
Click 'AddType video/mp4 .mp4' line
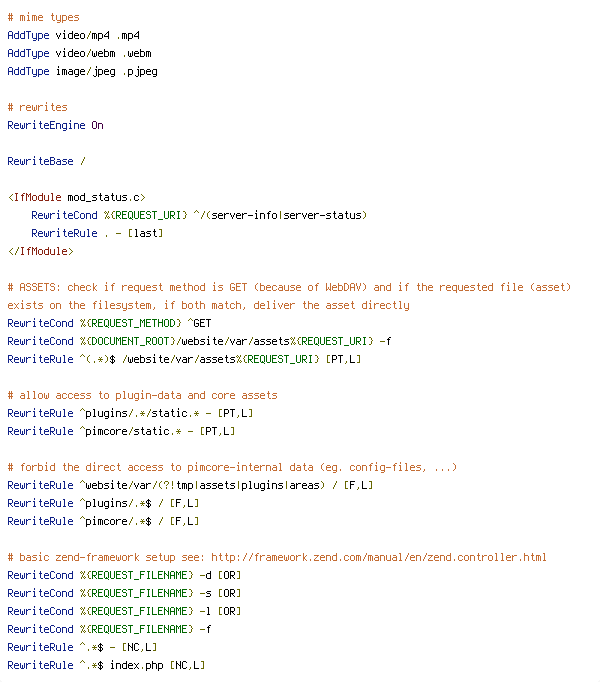click(74, 35)
